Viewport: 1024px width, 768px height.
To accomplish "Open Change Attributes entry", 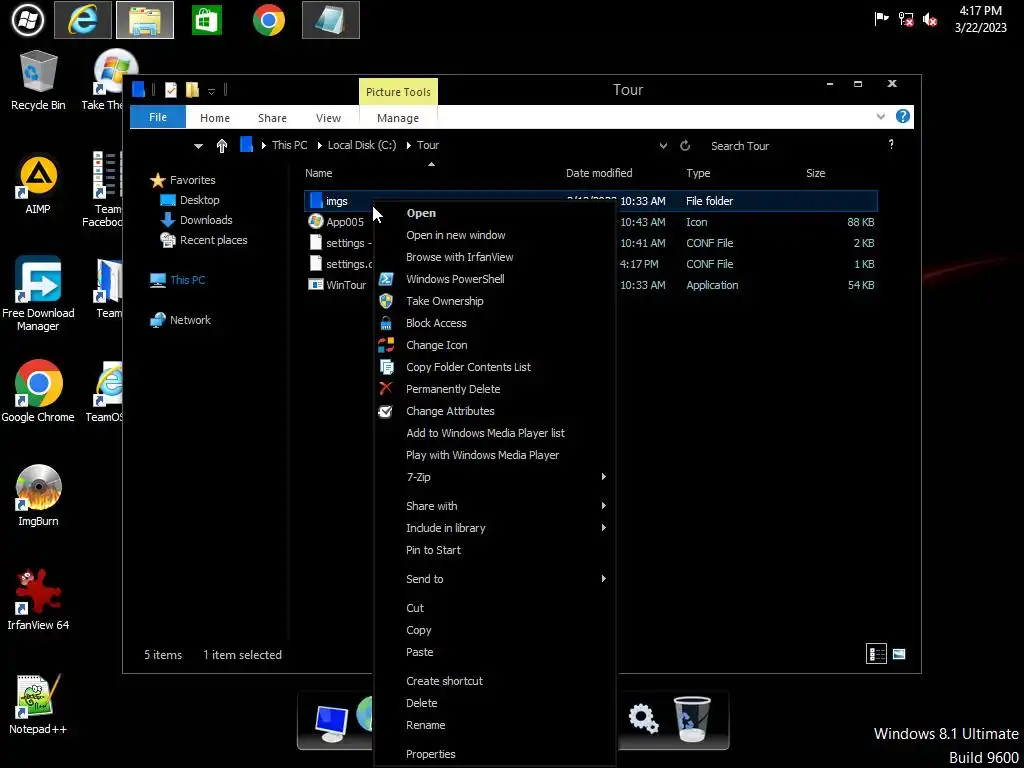I will (x=449, y=411).
